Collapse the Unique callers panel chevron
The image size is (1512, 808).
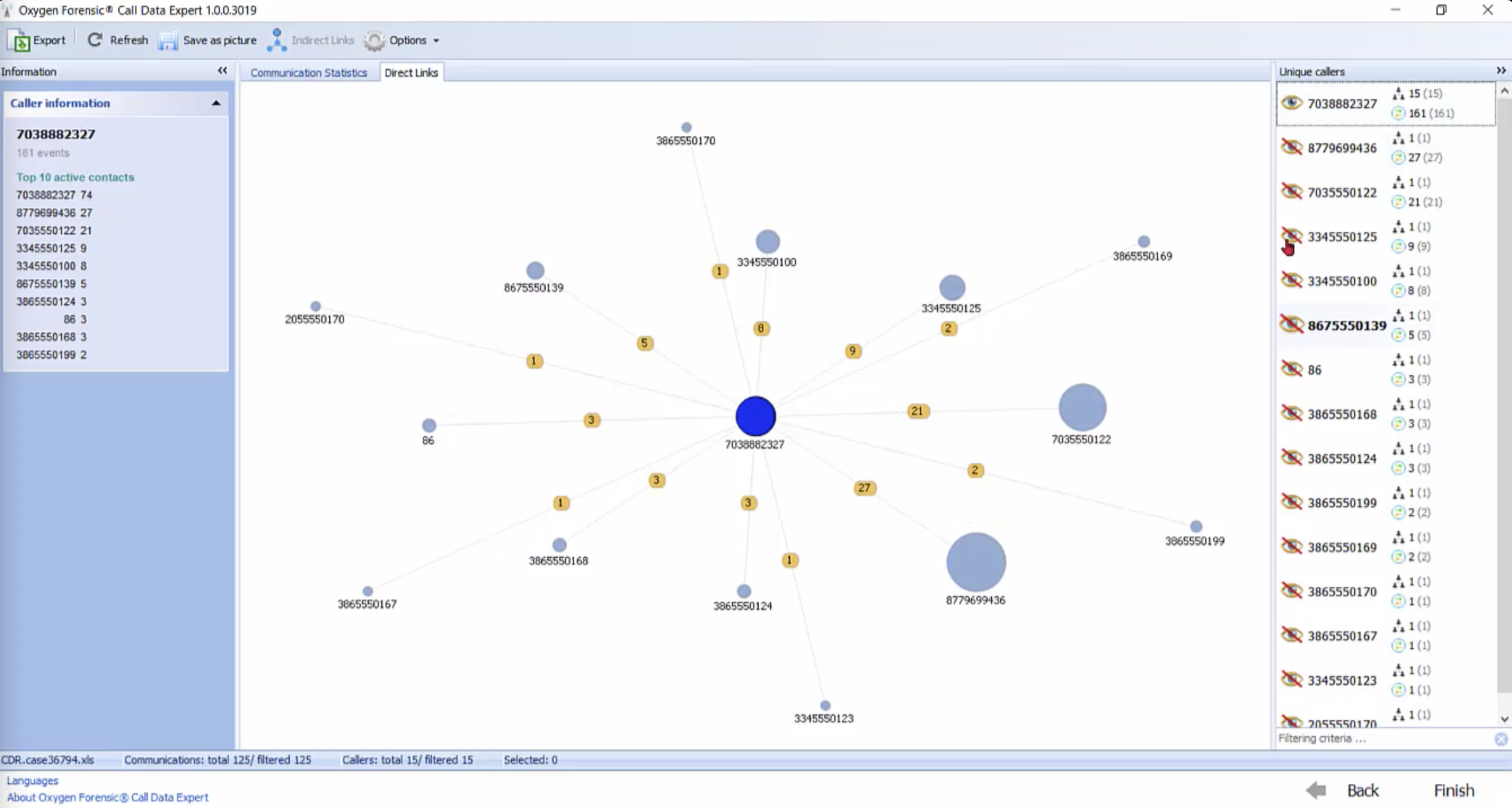pyautogui.click(x=1501, y=70)
